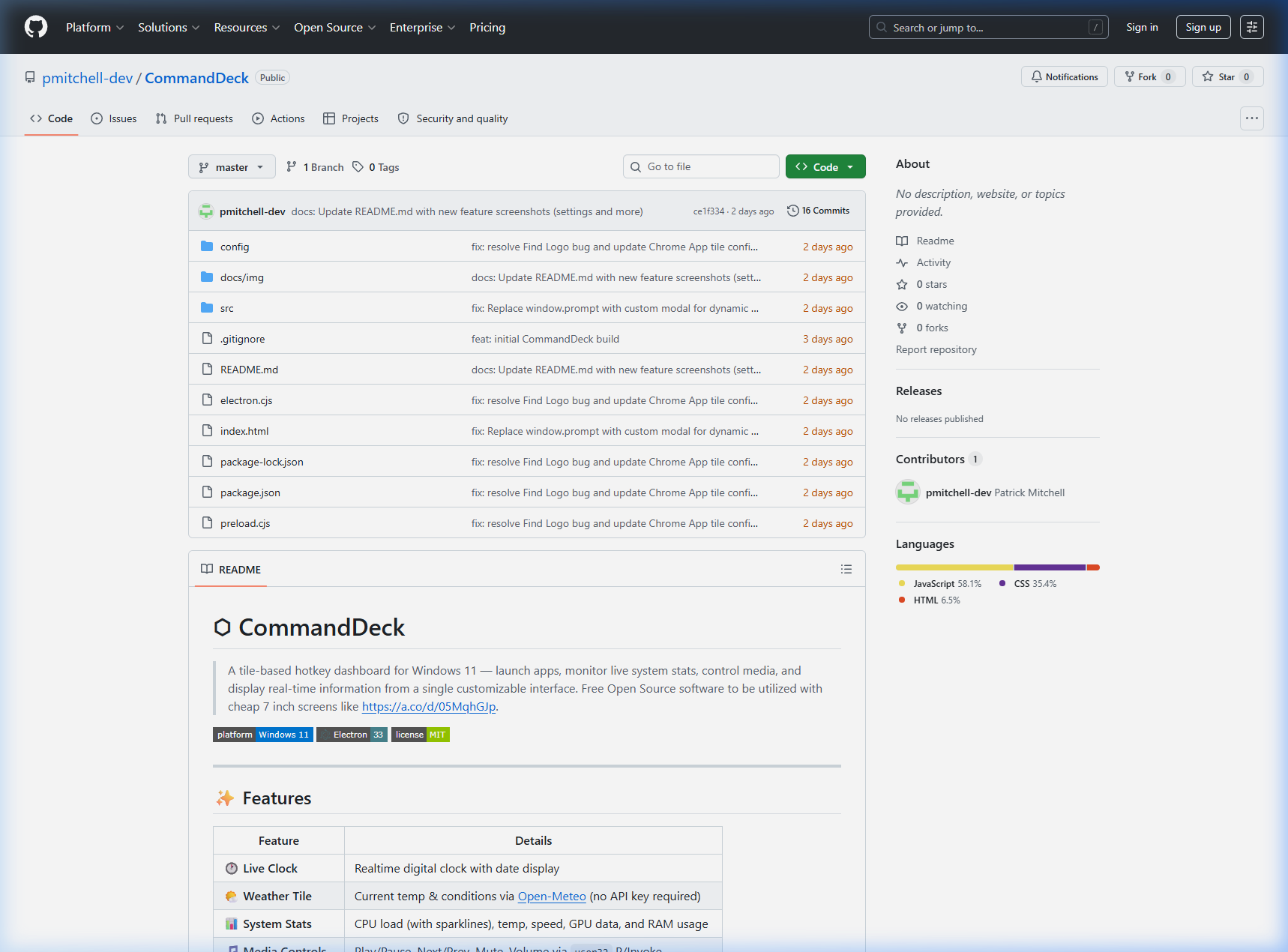Click the Activity pulse icon in About
1288x952 pixels.
(x=901, y=262)
